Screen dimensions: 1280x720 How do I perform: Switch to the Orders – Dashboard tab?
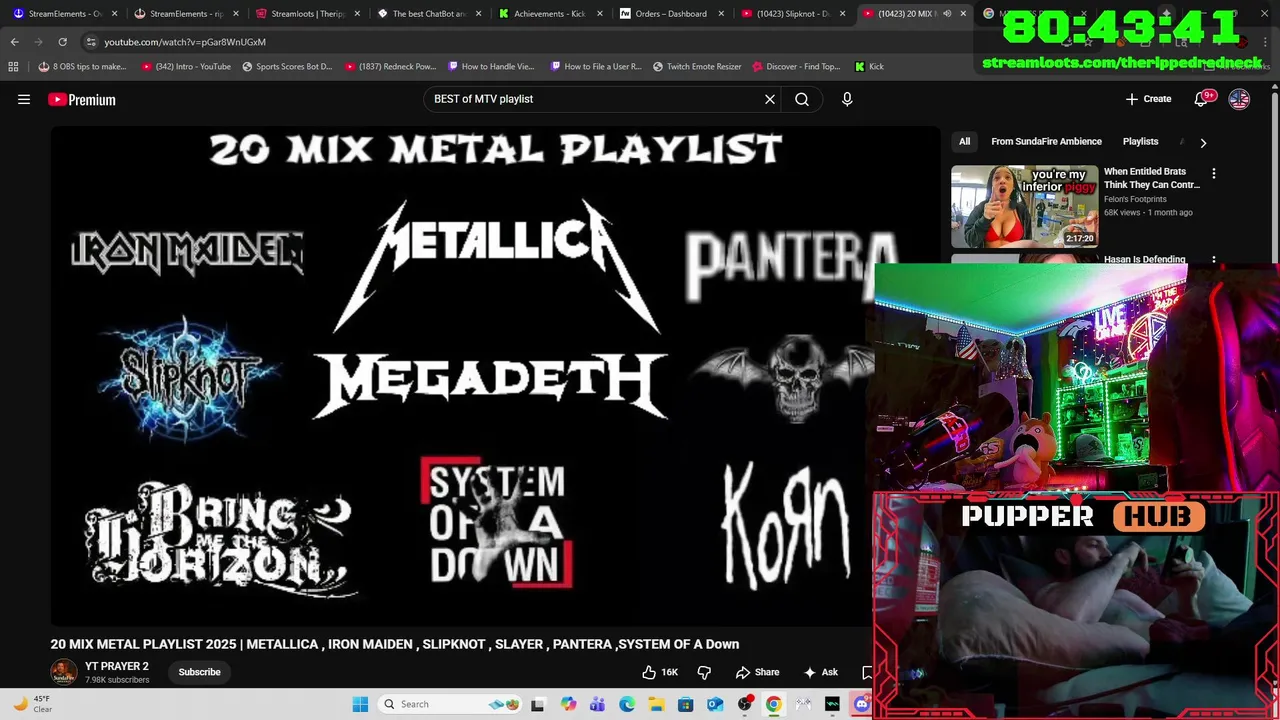pyautogui.click(x=671, y=14)
